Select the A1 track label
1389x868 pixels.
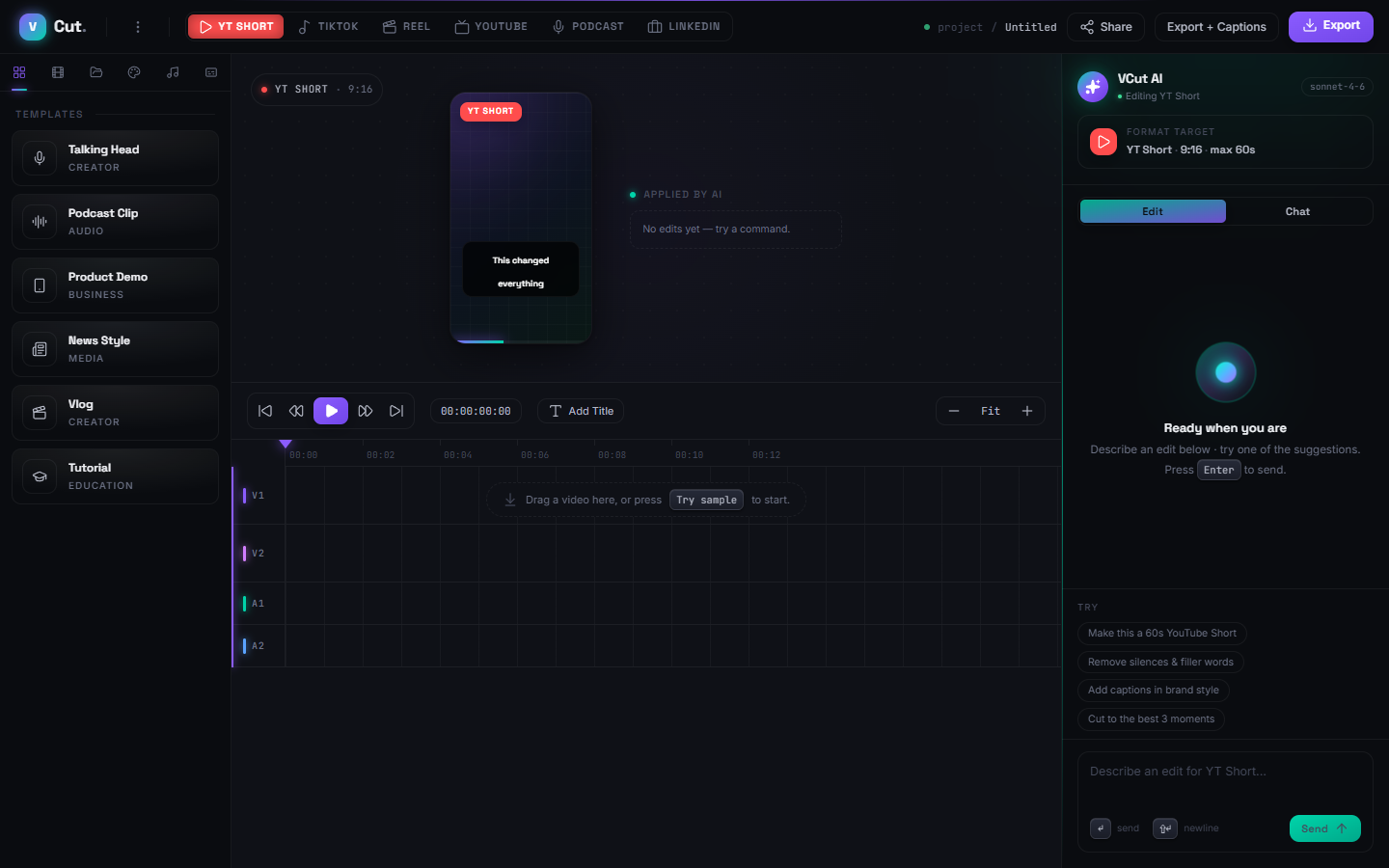point(258,604)
